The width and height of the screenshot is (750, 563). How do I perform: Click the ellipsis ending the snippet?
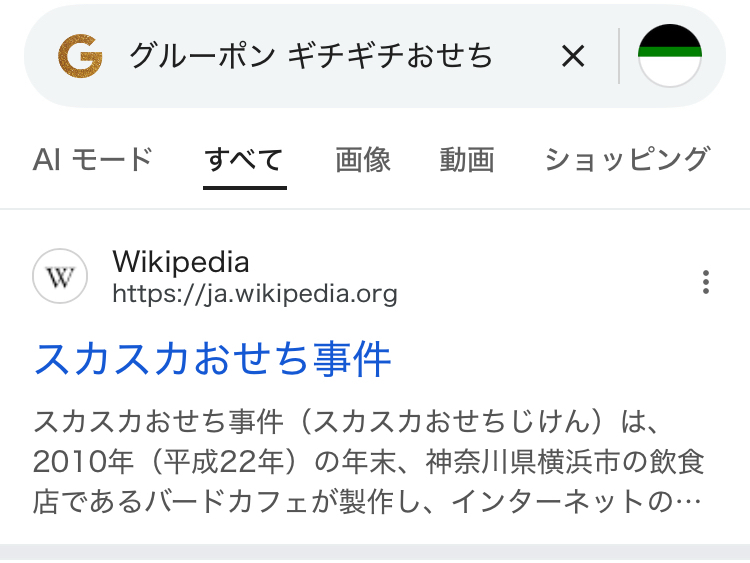point(690,500)
